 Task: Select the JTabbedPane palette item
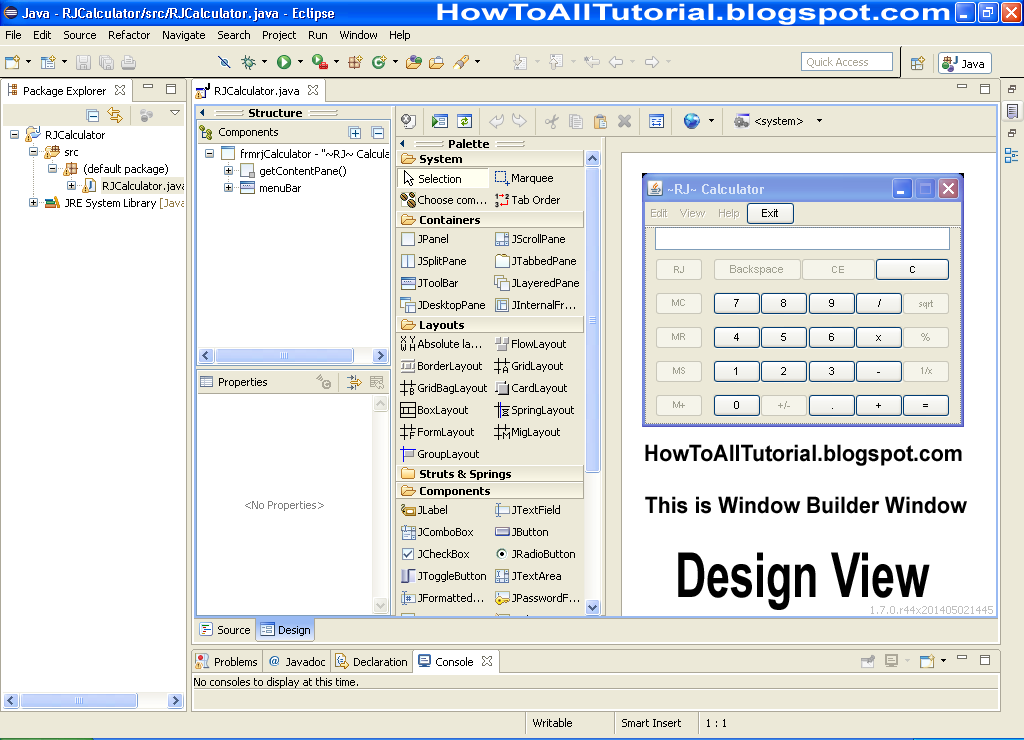tap(536, 261)
